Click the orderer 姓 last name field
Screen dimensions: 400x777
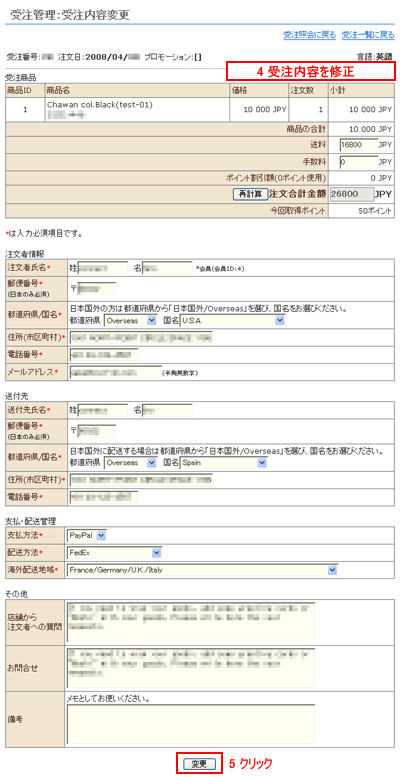(103, 268)
